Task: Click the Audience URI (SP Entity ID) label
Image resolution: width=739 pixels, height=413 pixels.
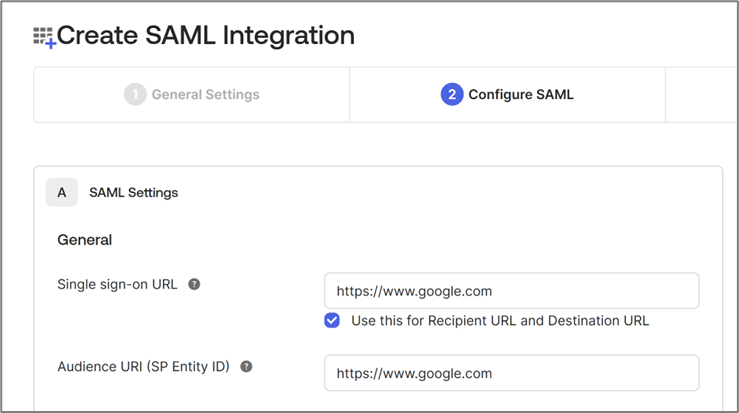Action: pos(143,367)
